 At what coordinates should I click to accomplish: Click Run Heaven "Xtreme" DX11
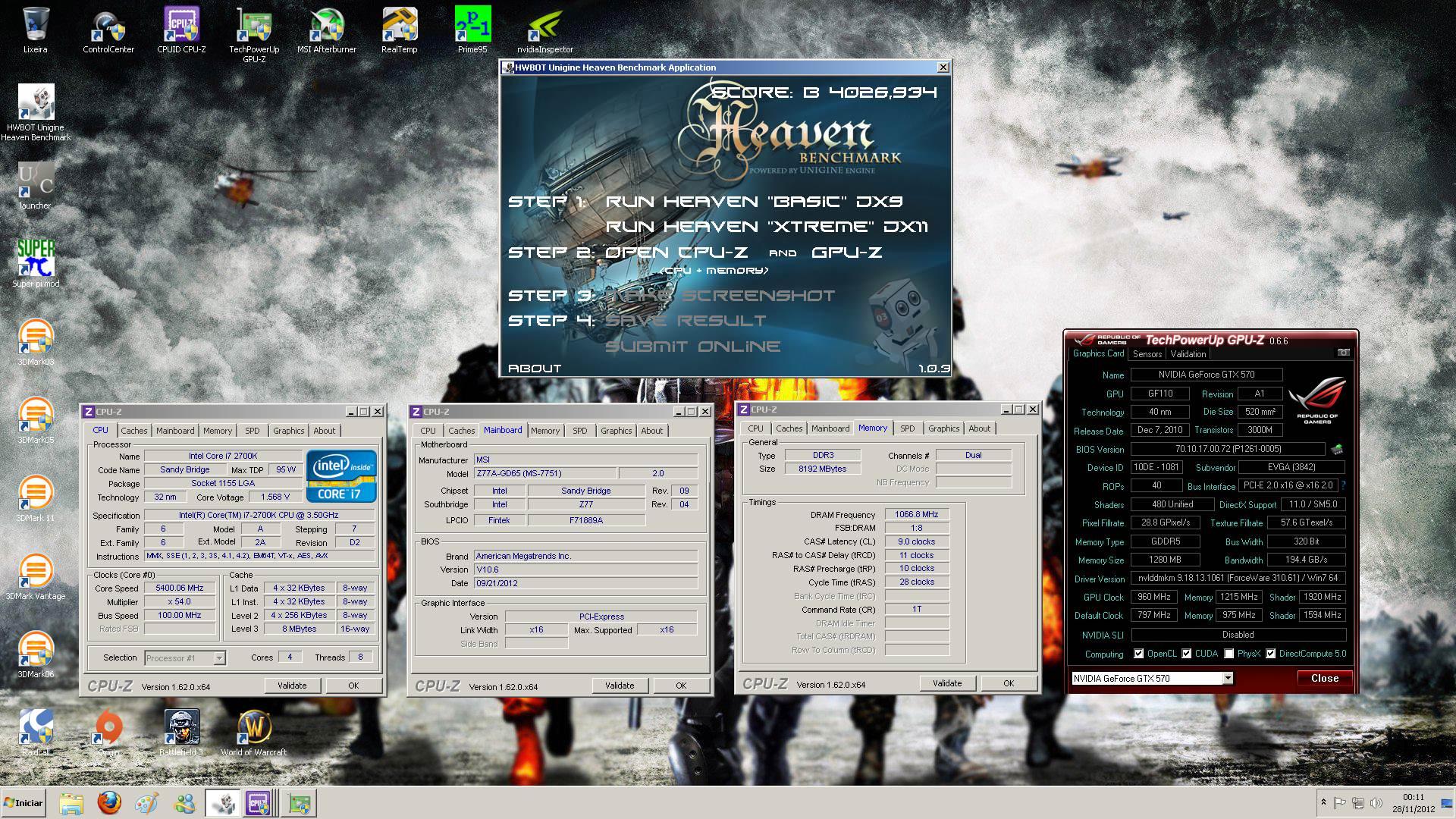click(767, 227)
